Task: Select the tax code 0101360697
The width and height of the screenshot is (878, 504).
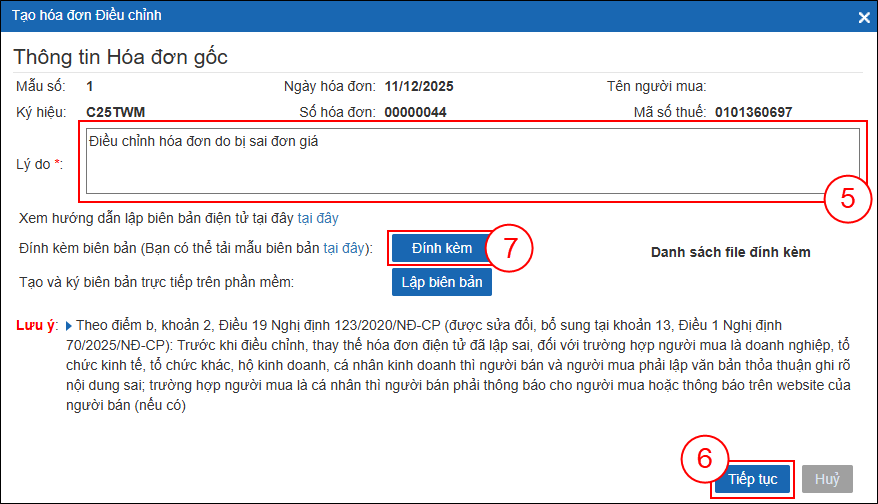Action: (x=753, y=112)
